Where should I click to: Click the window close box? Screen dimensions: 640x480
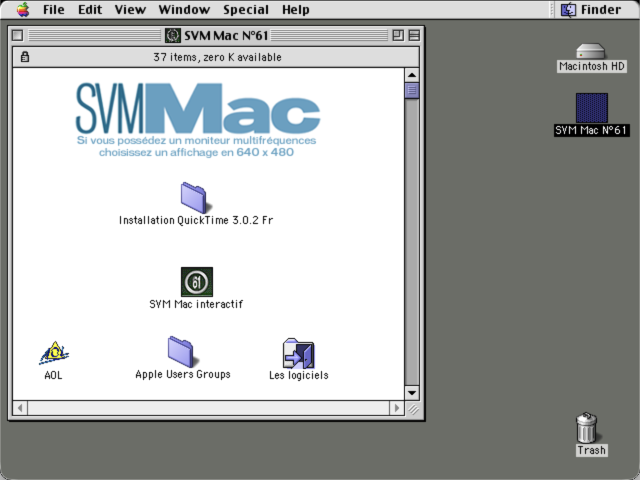pyautogui.click(x=18, y=36)
